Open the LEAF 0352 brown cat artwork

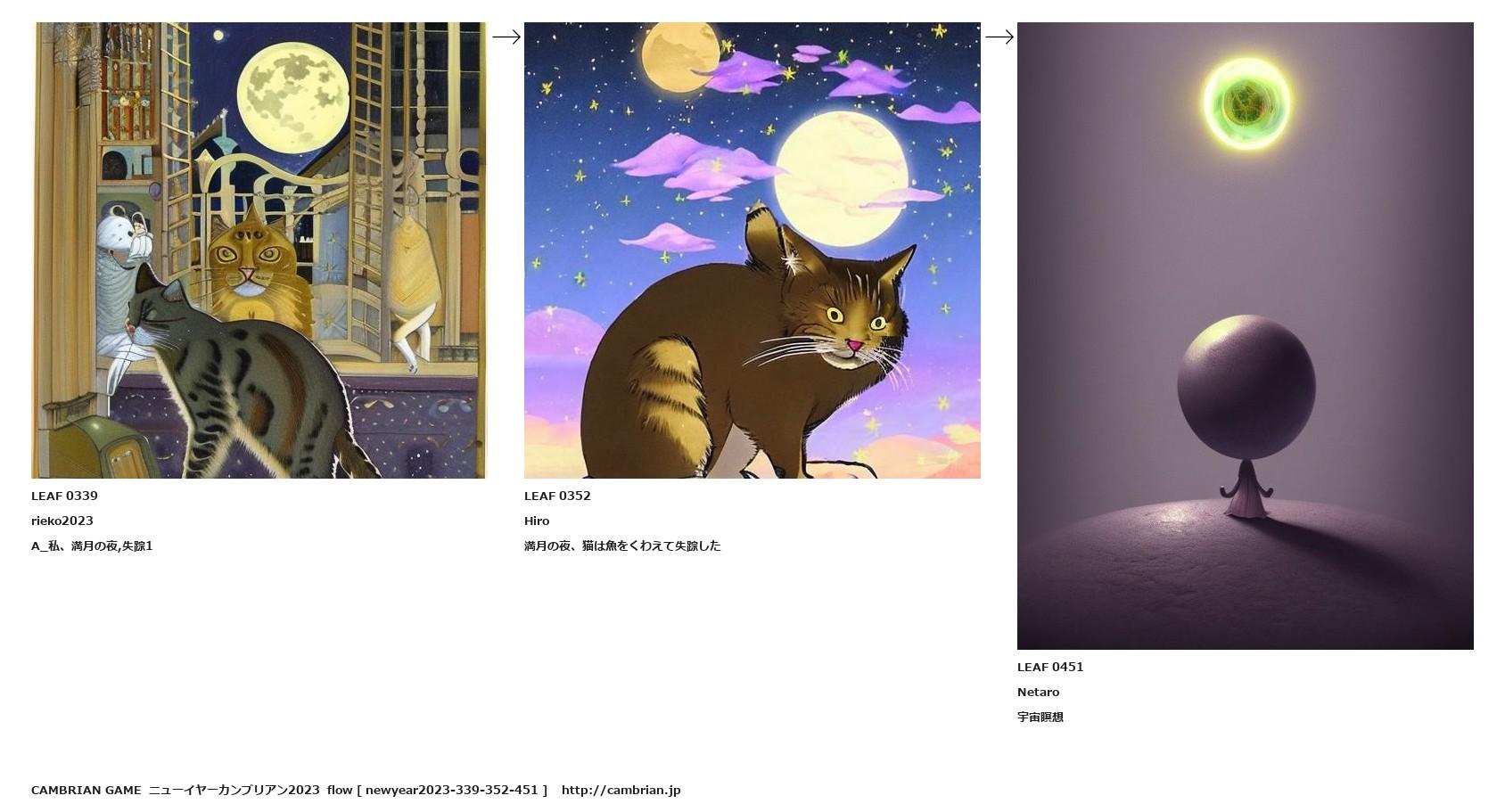752,250
